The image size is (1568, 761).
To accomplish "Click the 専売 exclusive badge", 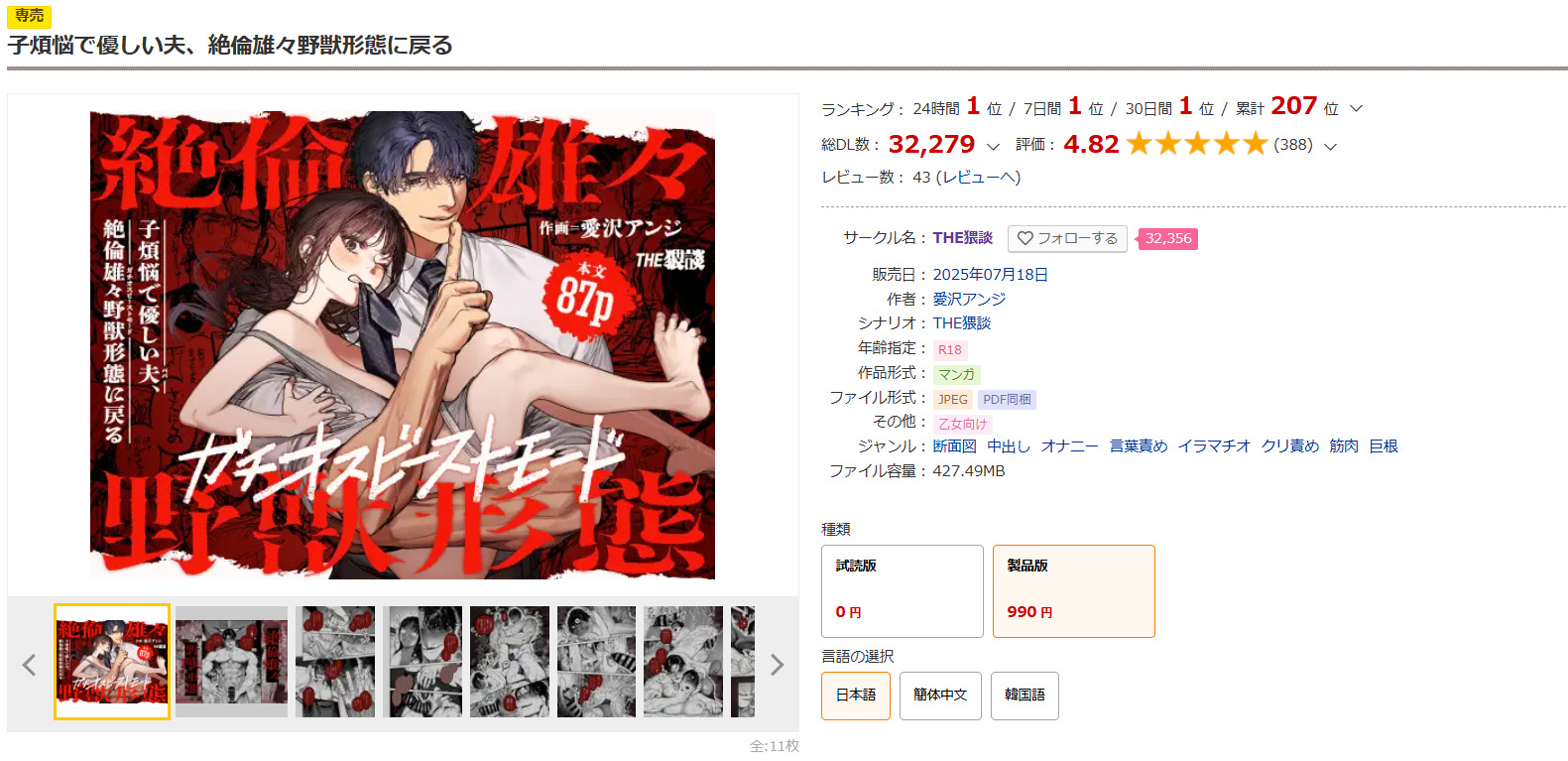I will [29, 16].
